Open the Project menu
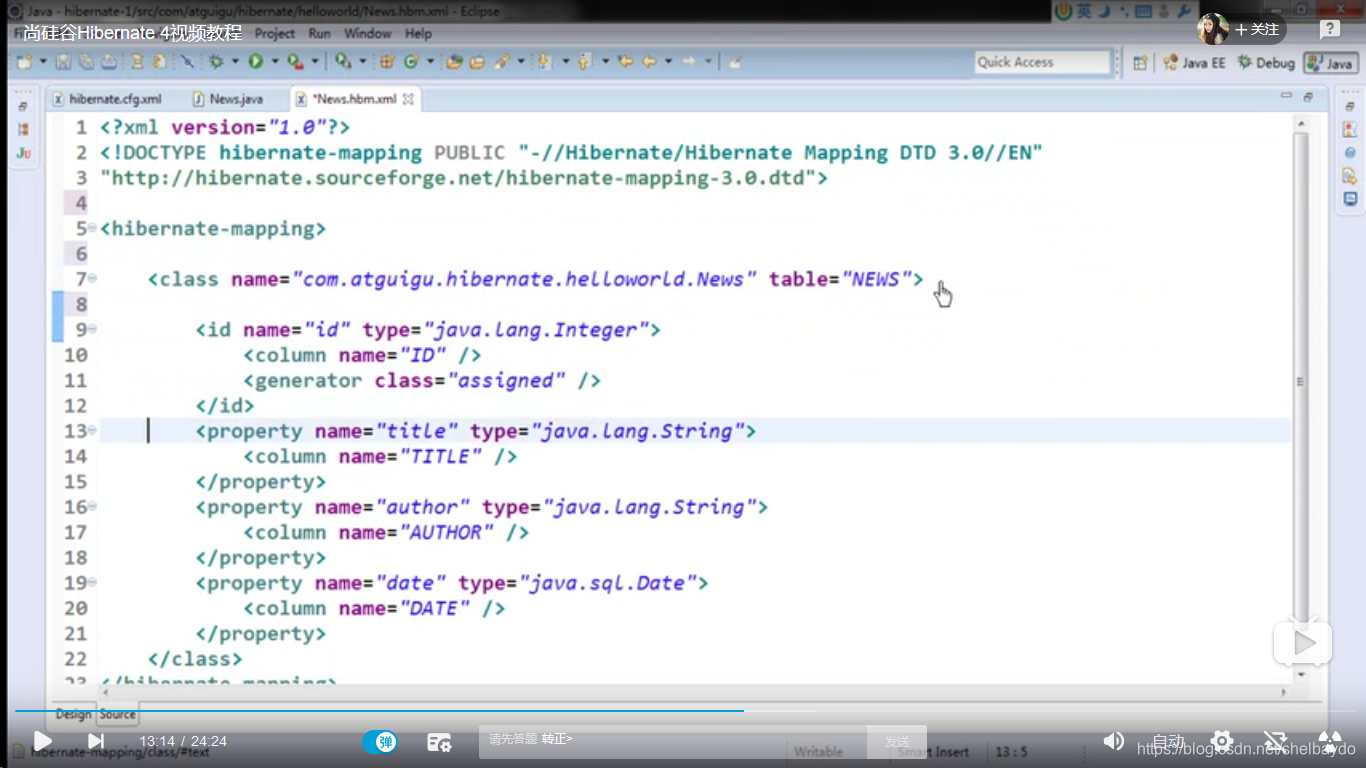 point(275,33)
